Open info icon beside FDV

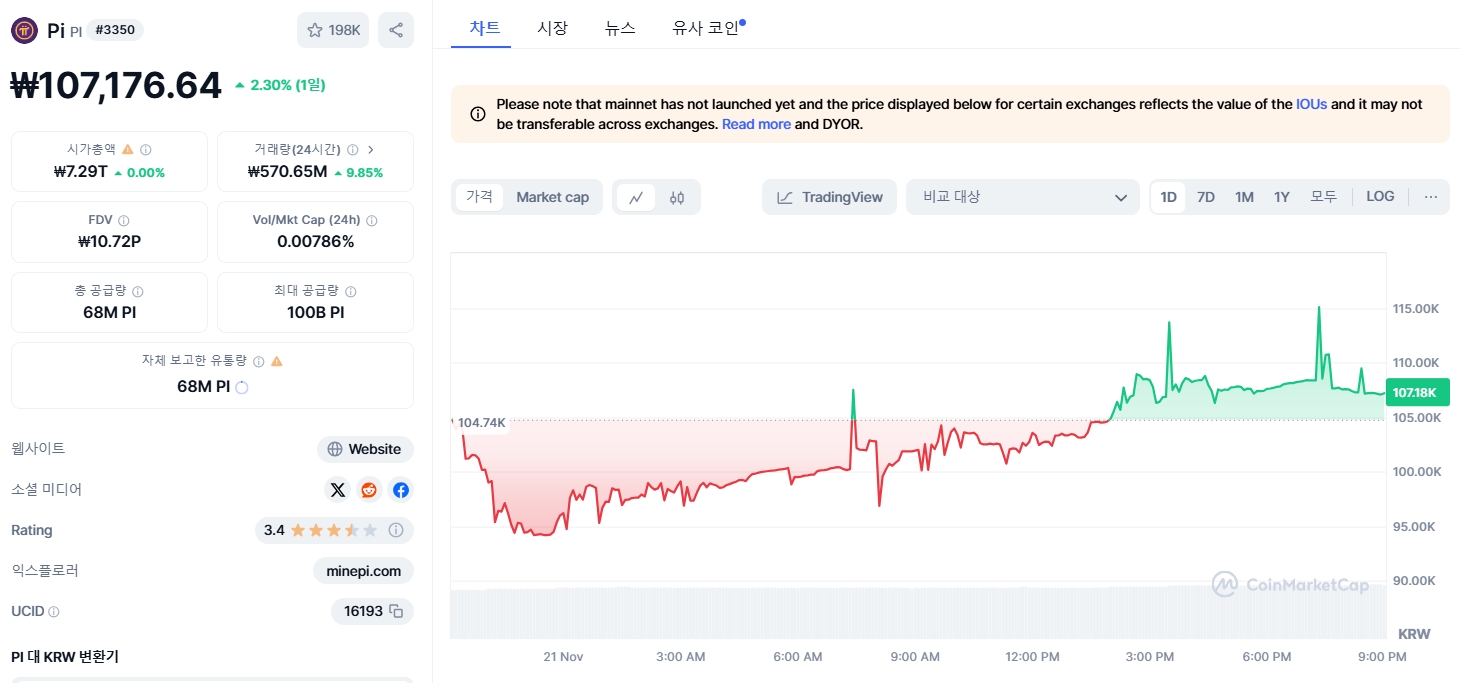(124, 220)
